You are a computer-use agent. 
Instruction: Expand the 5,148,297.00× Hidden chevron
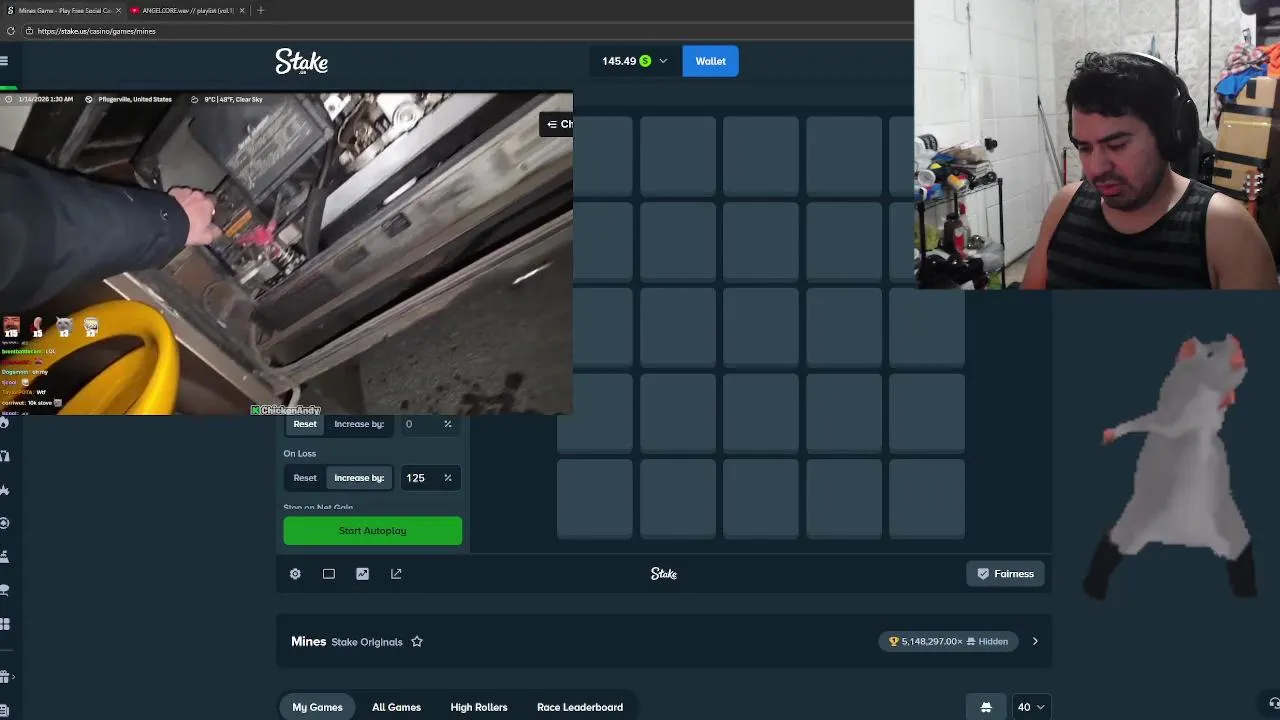point(1035,642)
